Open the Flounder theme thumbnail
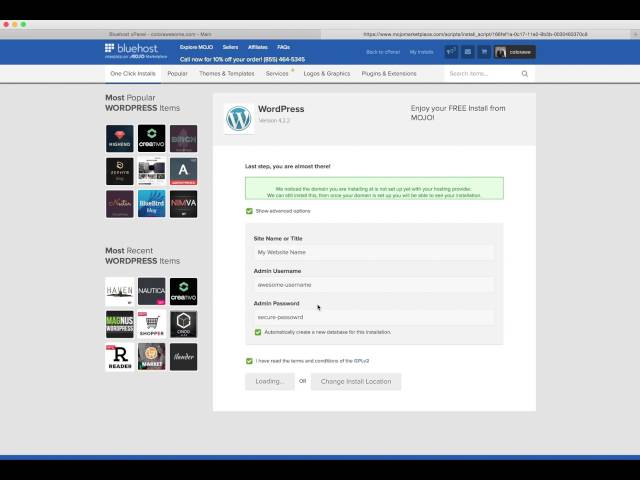This screenshot has height=480, width=640. coord(184,357)
